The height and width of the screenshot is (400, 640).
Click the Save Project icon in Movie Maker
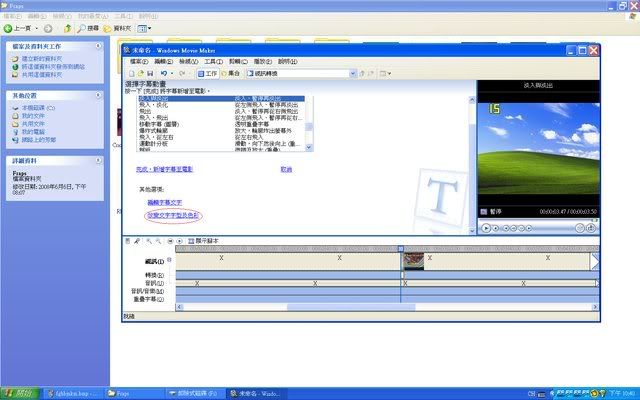coord(149,73)
